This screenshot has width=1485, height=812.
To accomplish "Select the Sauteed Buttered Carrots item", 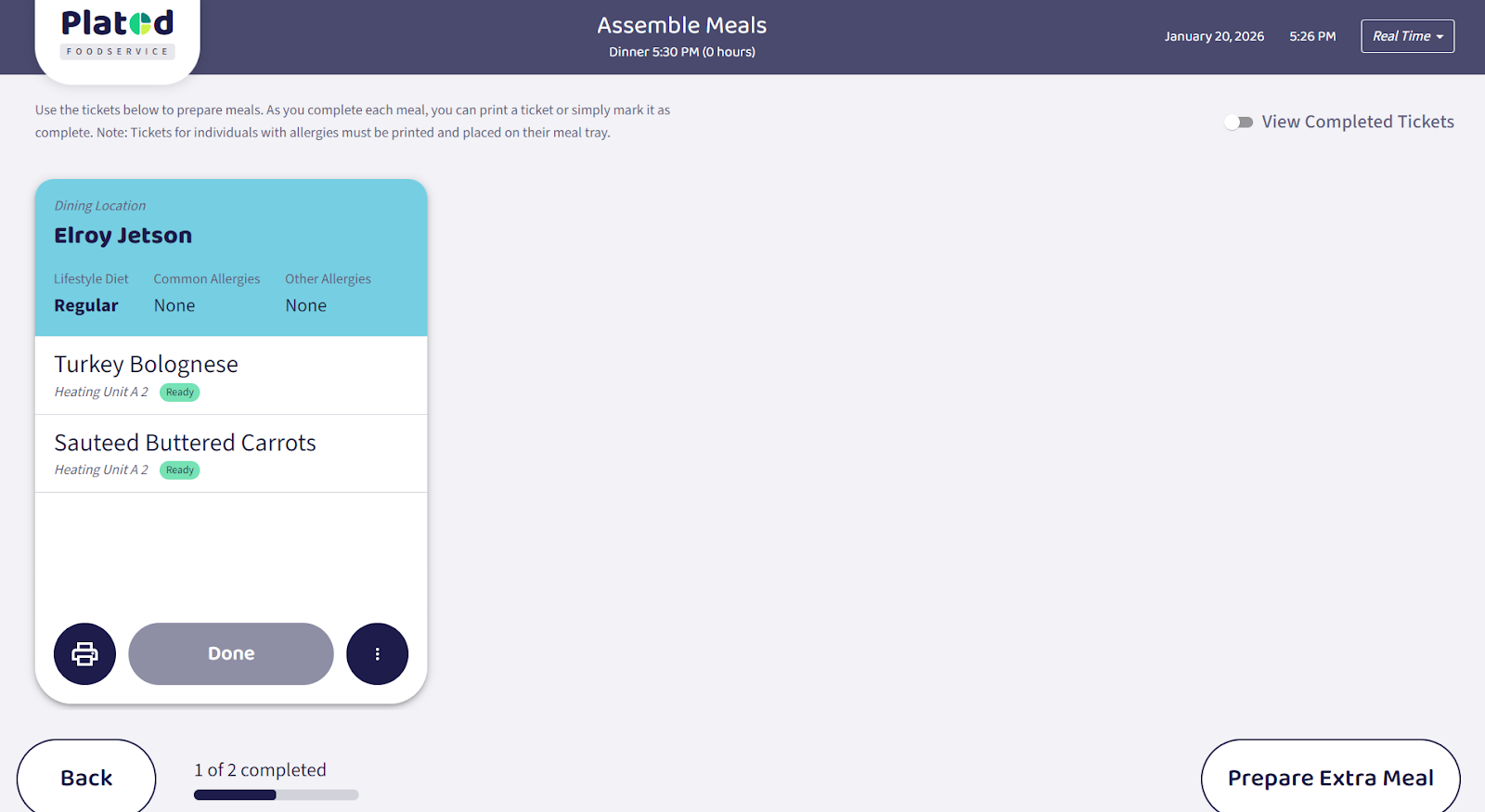I will pyautogui.click(x=185, y=443).
